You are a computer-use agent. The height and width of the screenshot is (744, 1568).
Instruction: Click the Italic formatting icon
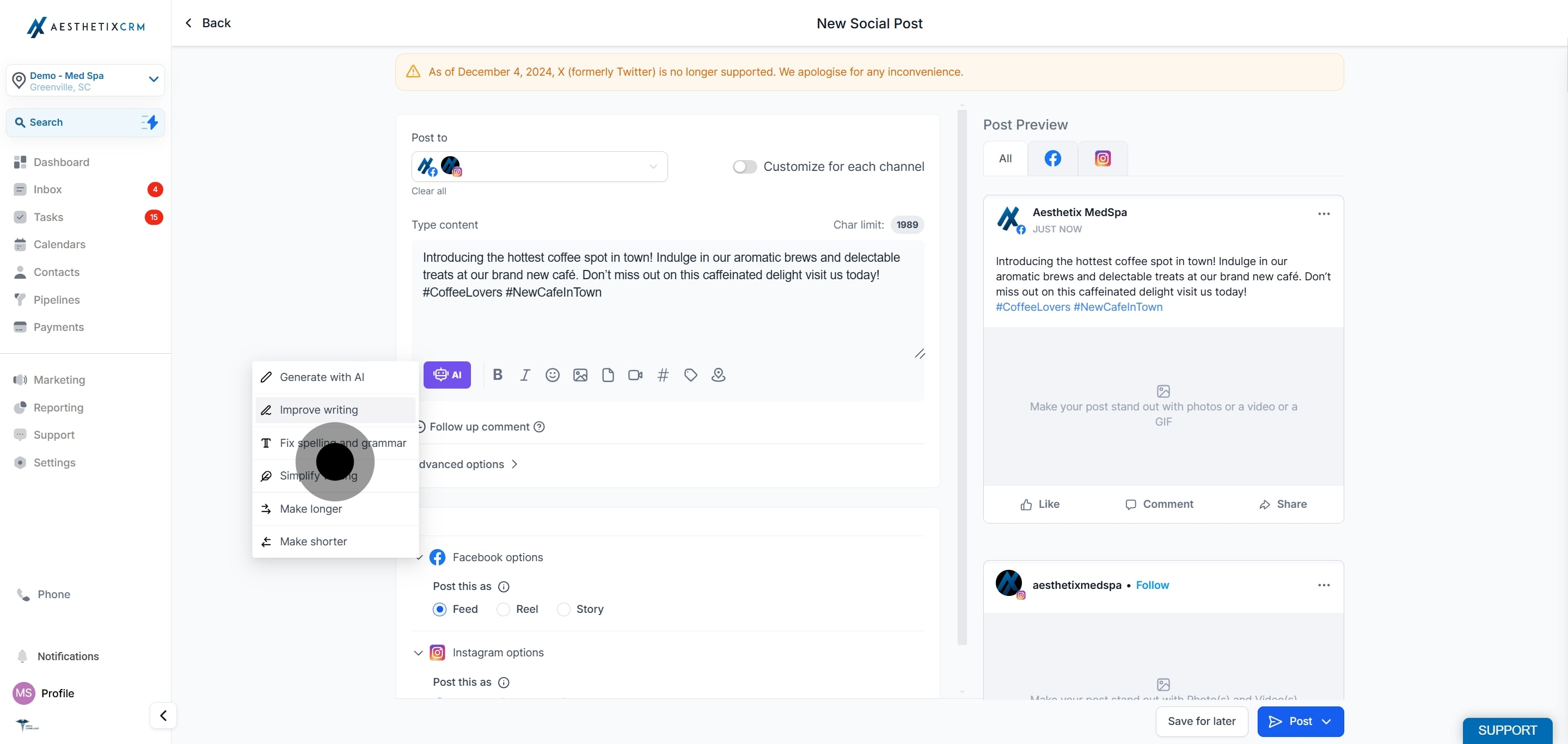tap(525, 375)
